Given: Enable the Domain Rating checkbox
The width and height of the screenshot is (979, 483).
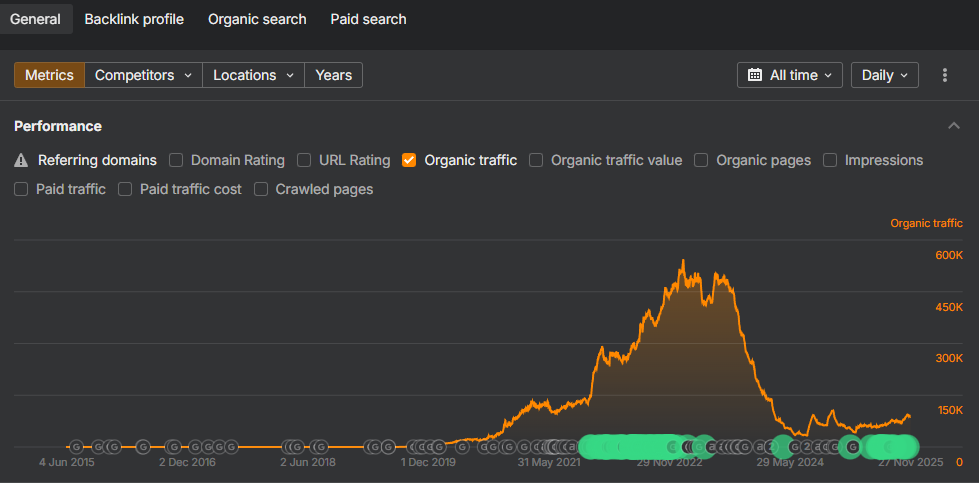Looking at the screenshot, I should [x=176, y=160].
